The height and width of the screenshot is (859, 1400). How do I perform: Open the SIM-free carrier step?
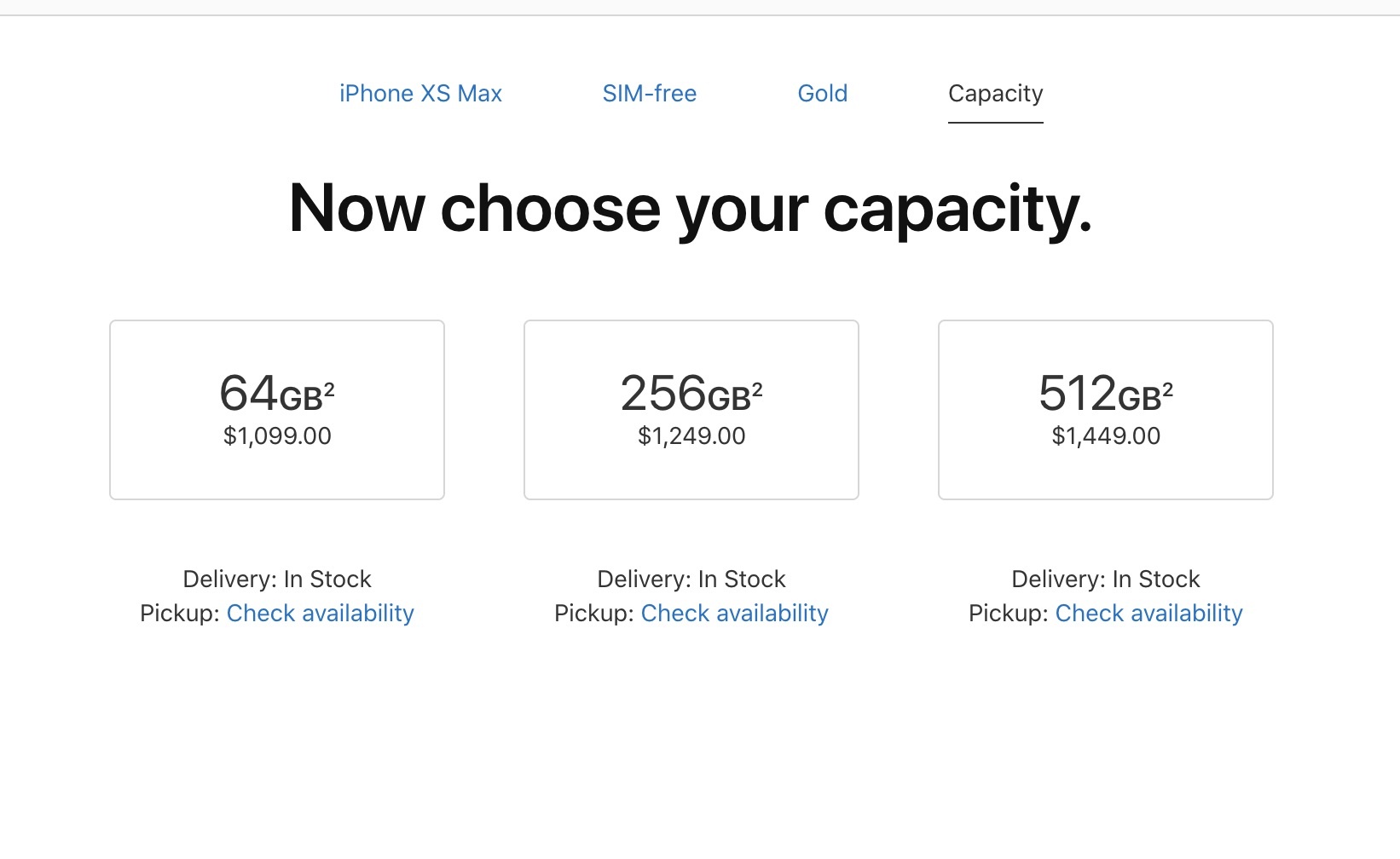tap(649, 94)
